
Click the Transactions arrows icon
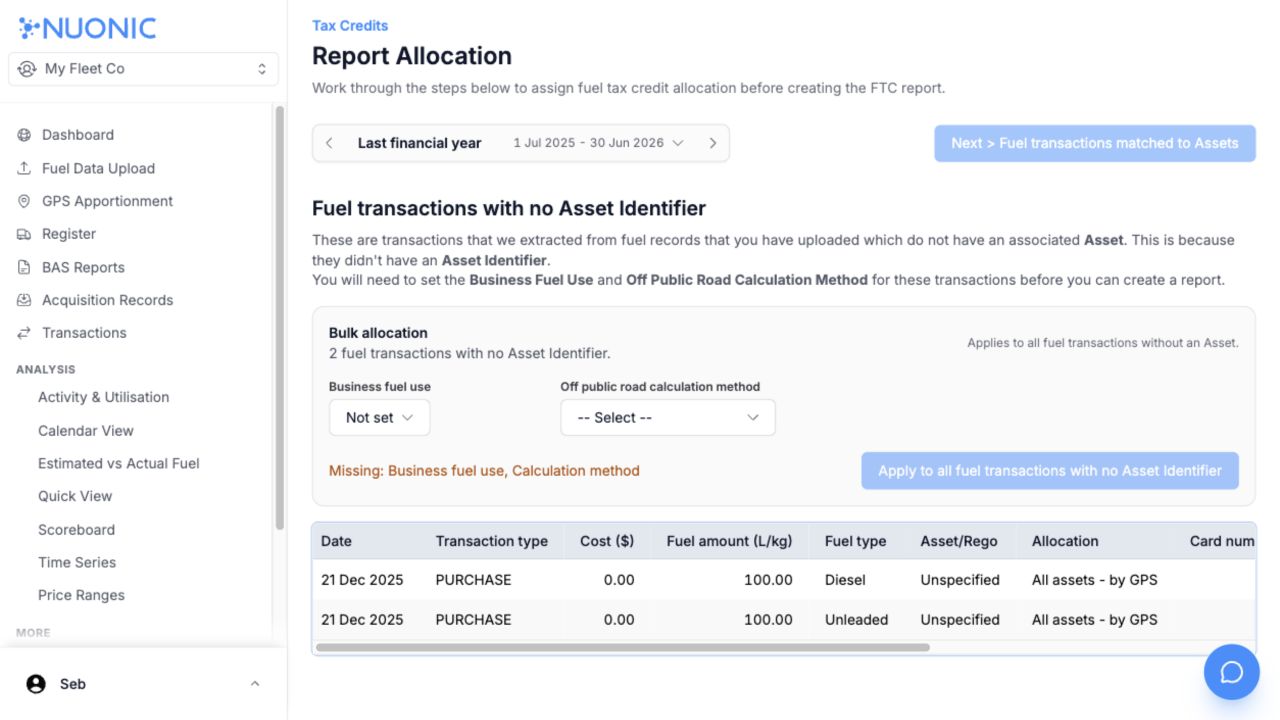[x=24, y=333]
